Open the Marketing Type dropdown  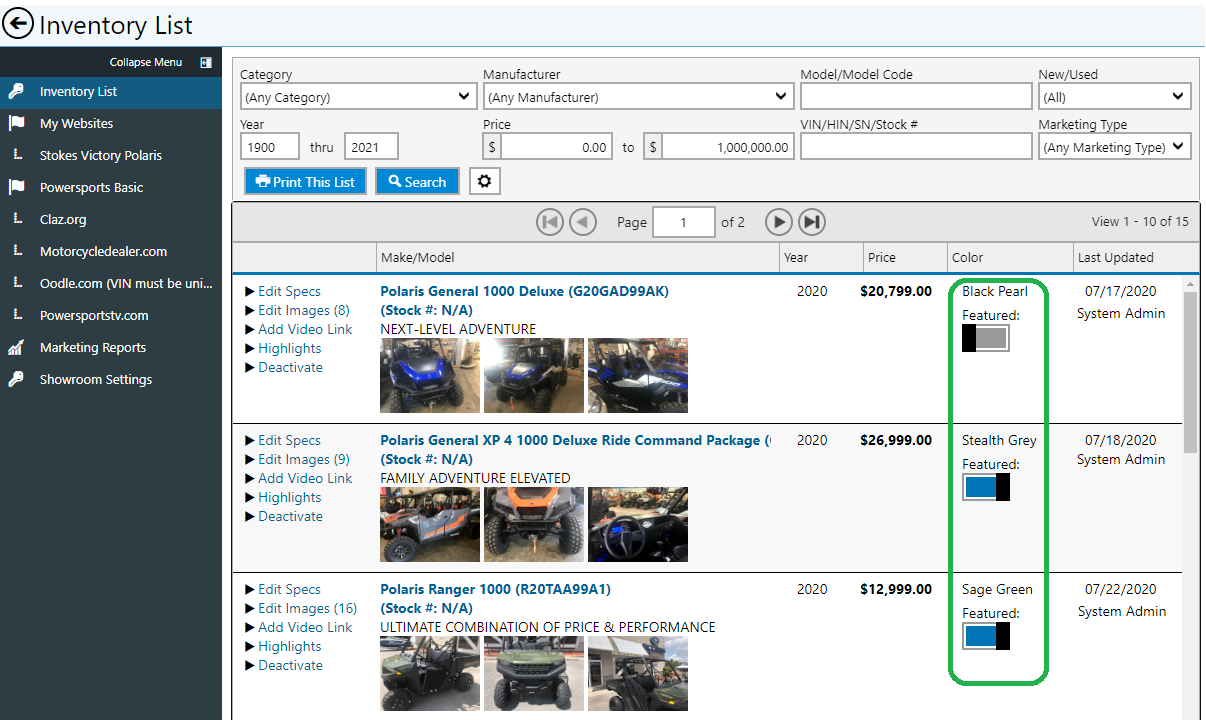coord(1114,147)
